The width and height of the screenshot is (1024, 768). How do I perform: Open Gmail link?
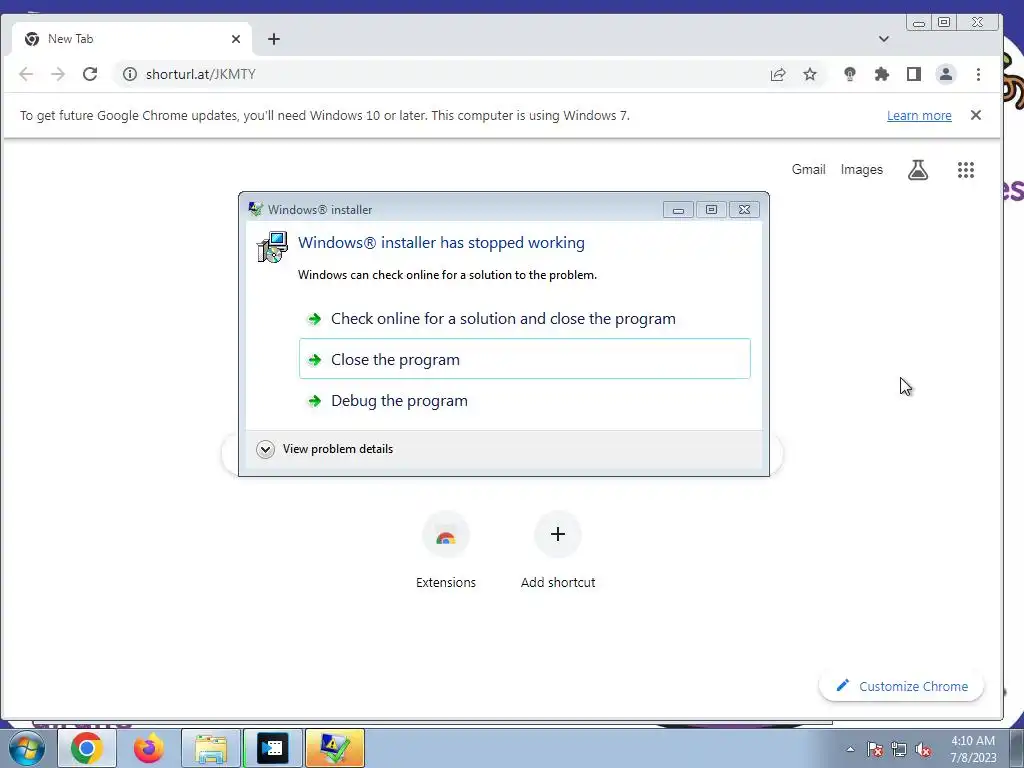(808, 170)
